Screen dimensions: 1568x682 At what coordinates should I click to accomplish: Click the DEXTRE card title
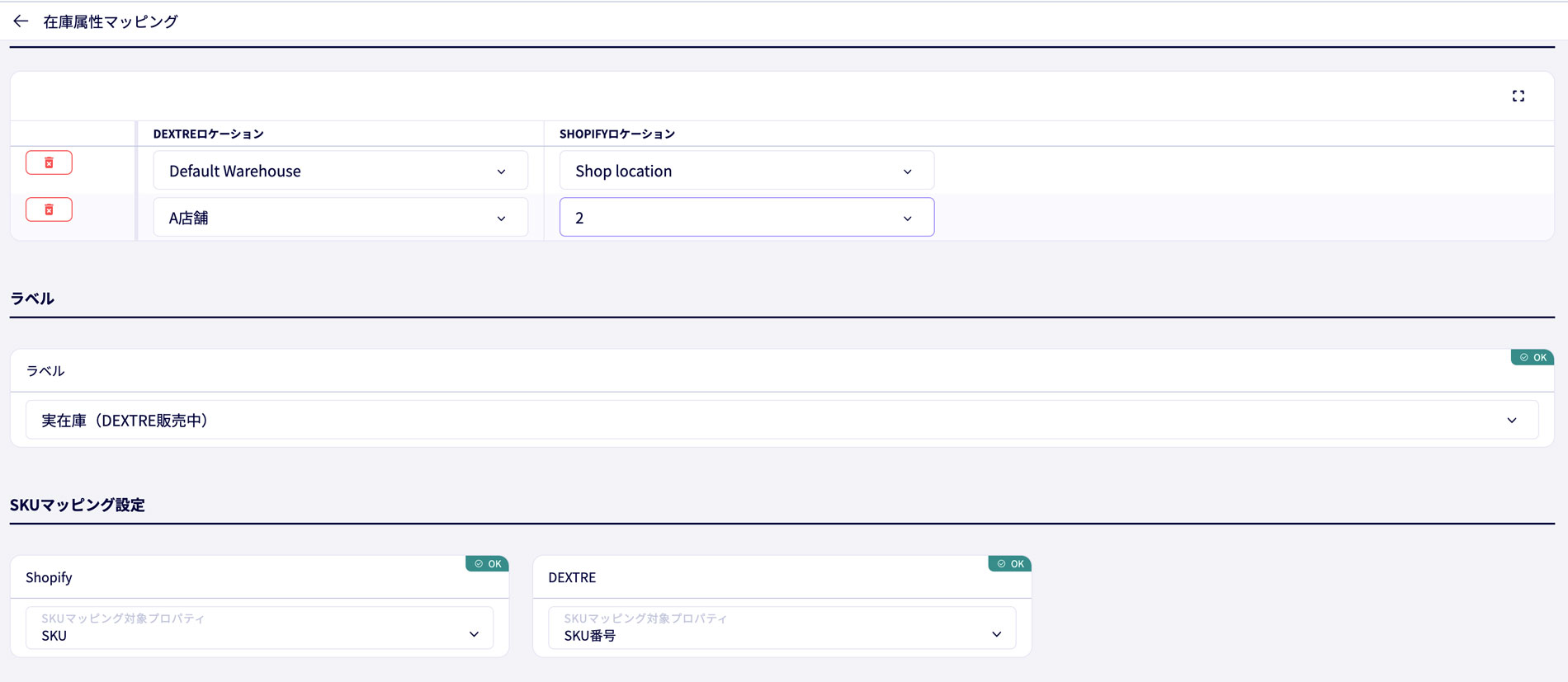(x=572, y=577)
